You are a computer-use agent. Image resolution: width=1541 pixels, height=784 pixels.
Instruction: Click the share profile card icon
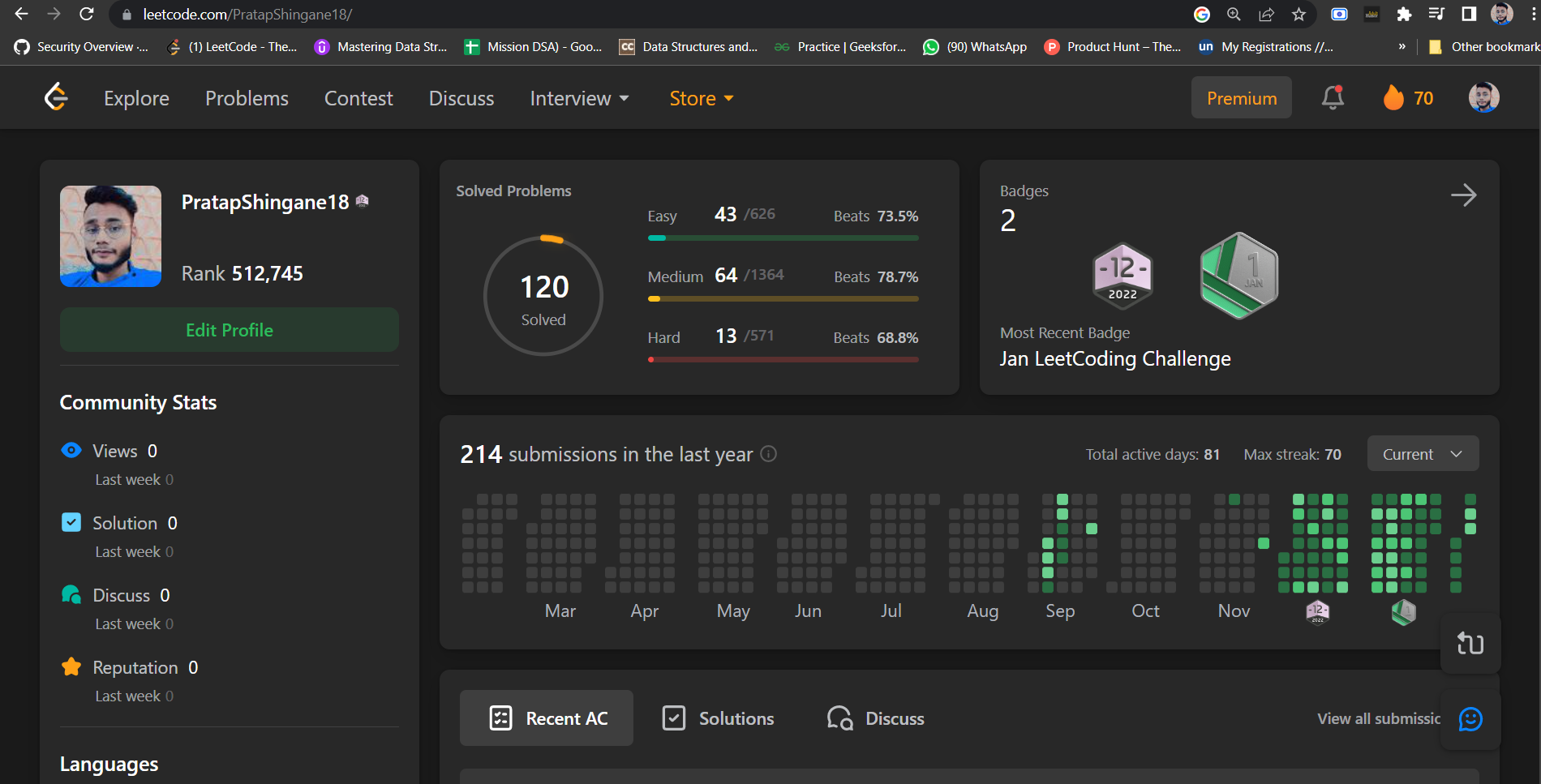pyautogui.click(x=1470, y=644)
